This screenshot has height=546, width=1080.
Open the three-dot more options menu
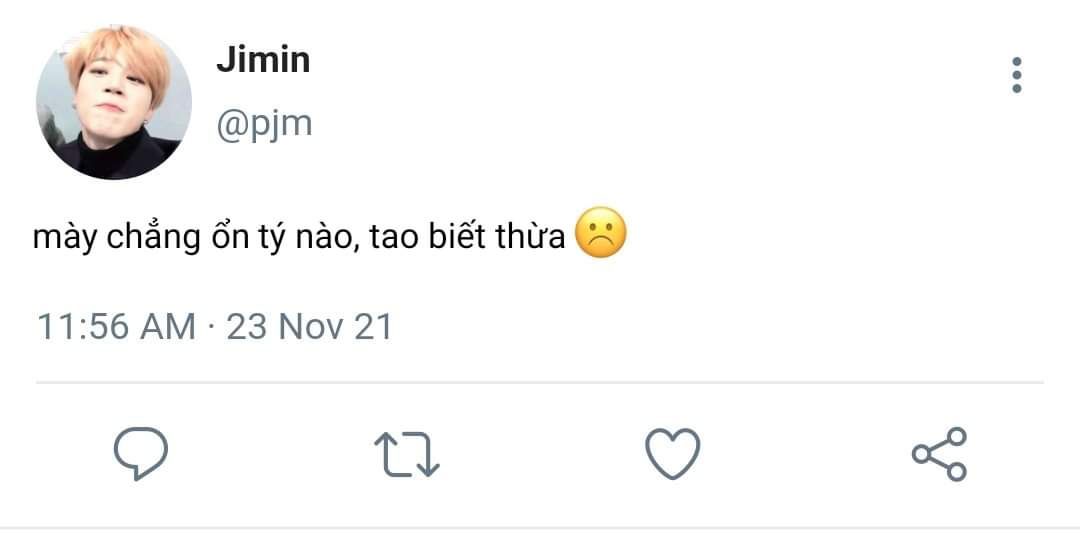point(1017,75)
